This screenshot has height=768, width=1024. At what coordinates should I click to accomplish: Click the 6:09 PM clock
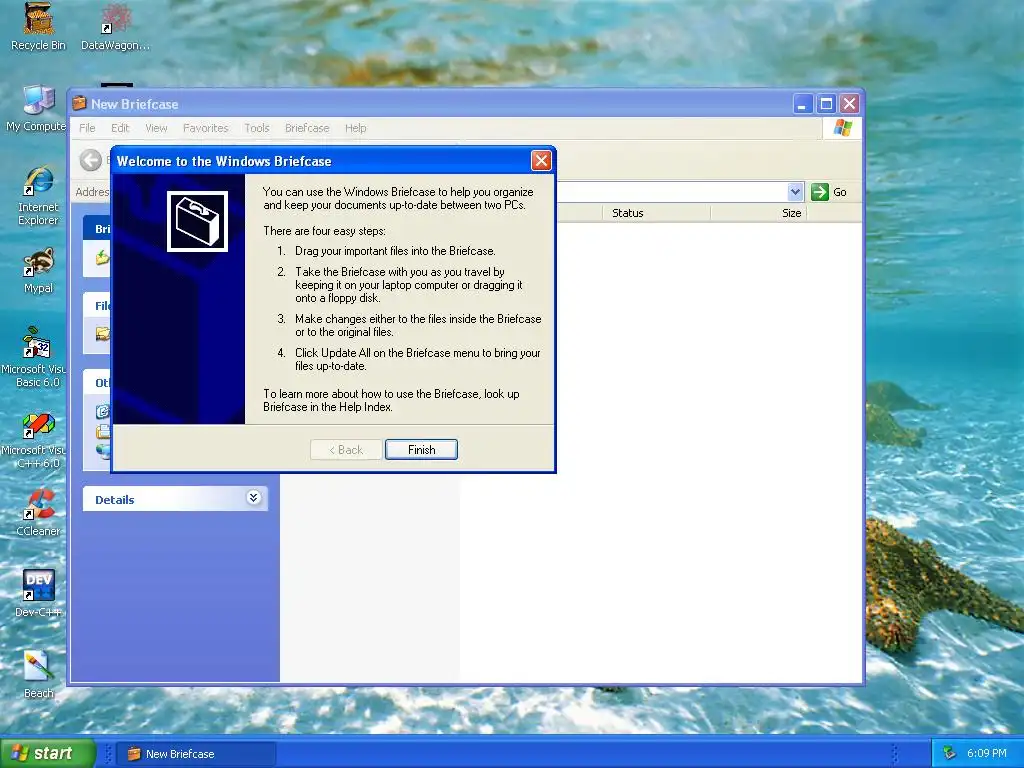coord(987,754)
